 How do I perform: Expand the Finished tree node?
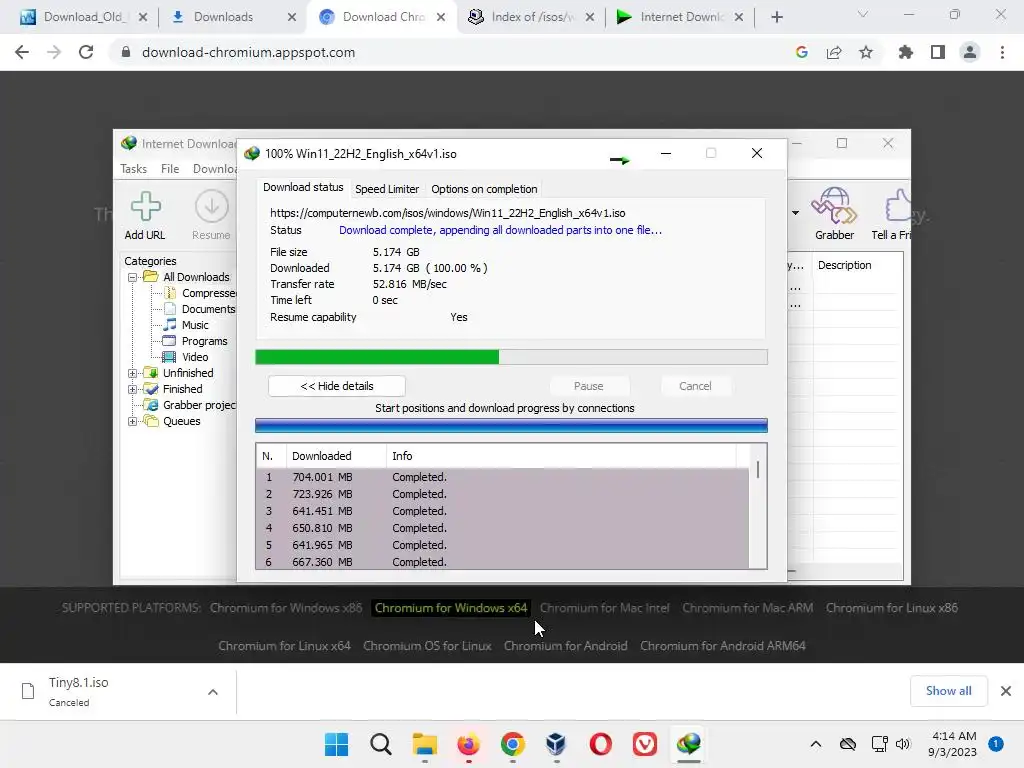click(x=133, y=389)
